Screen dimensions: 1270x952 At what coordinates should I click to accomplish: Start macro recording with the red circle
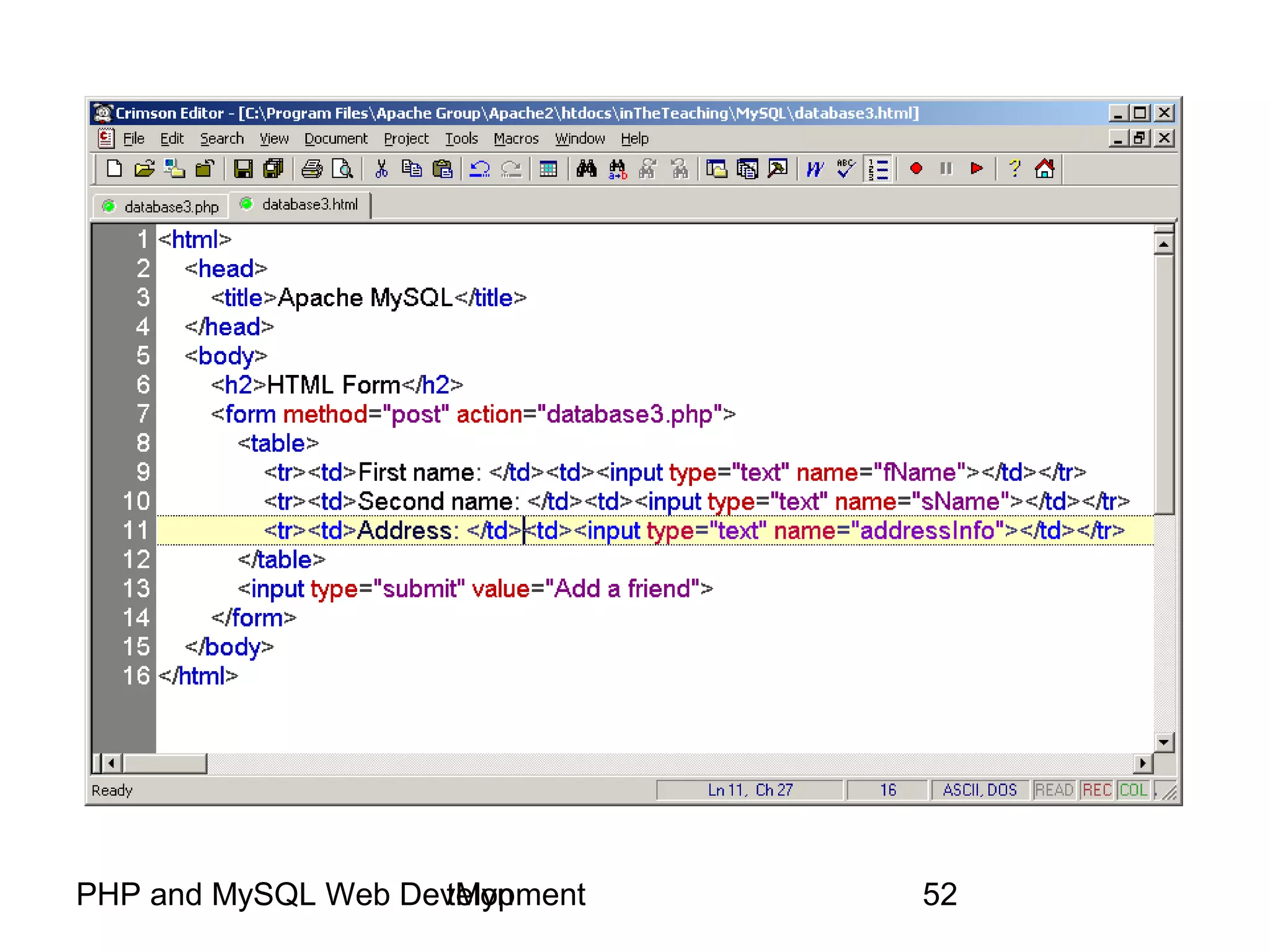point(916,169)
